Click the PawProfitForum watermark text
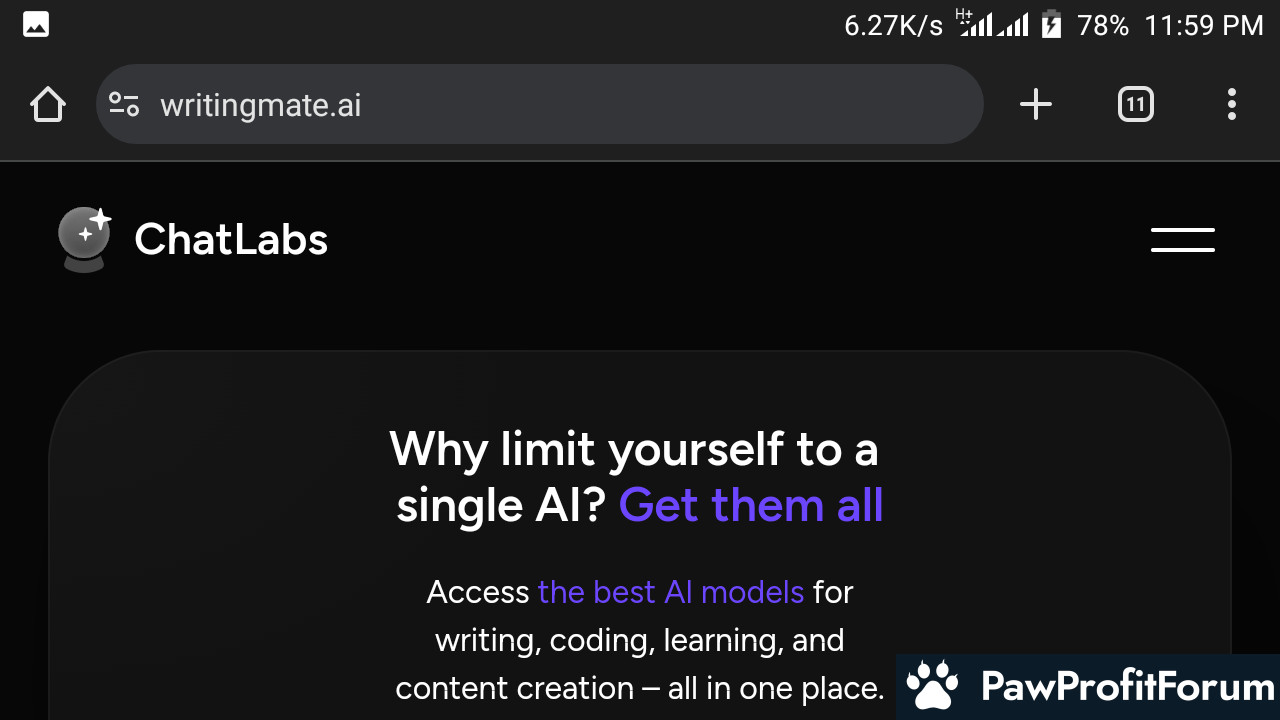1280x720 pixels. [1128, 687]
